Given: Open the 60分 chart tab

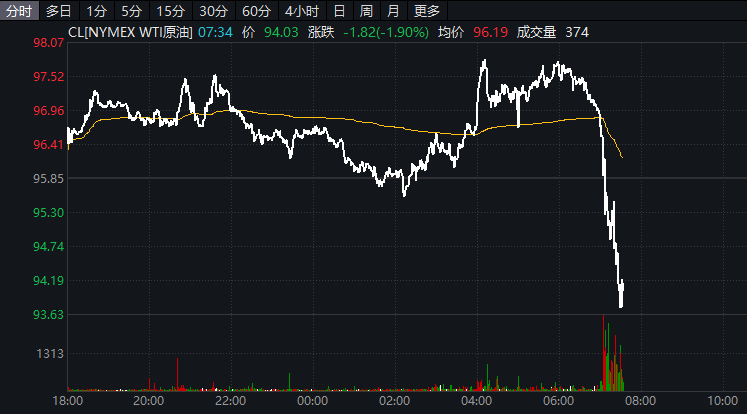Looking at the screenshot, I should (256, 11).
